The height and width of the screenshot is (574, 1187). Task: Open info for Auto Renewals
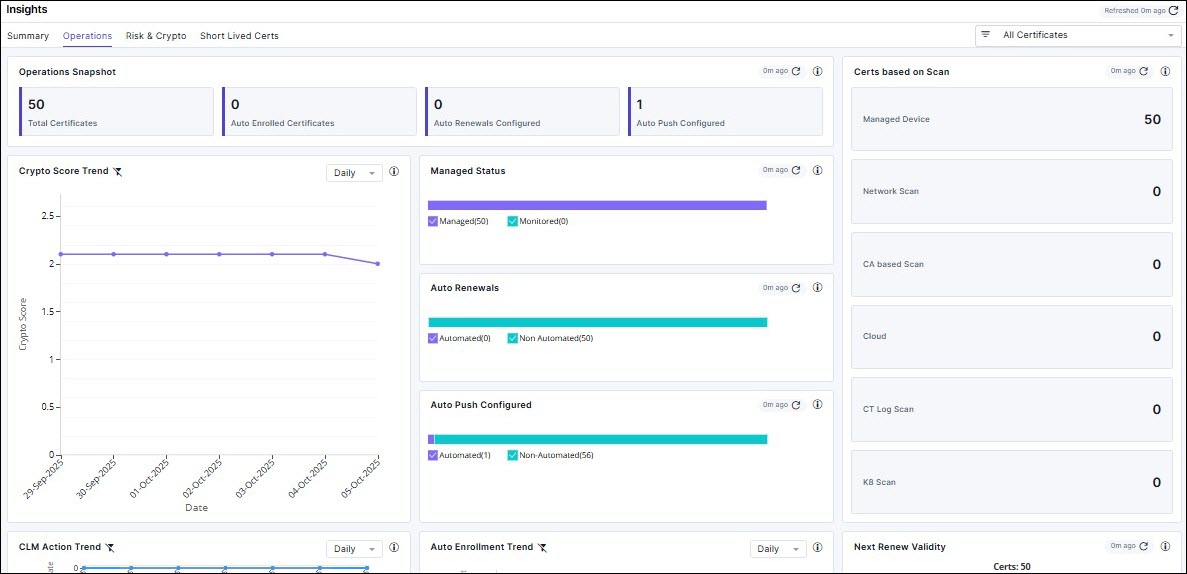point(818,288)
